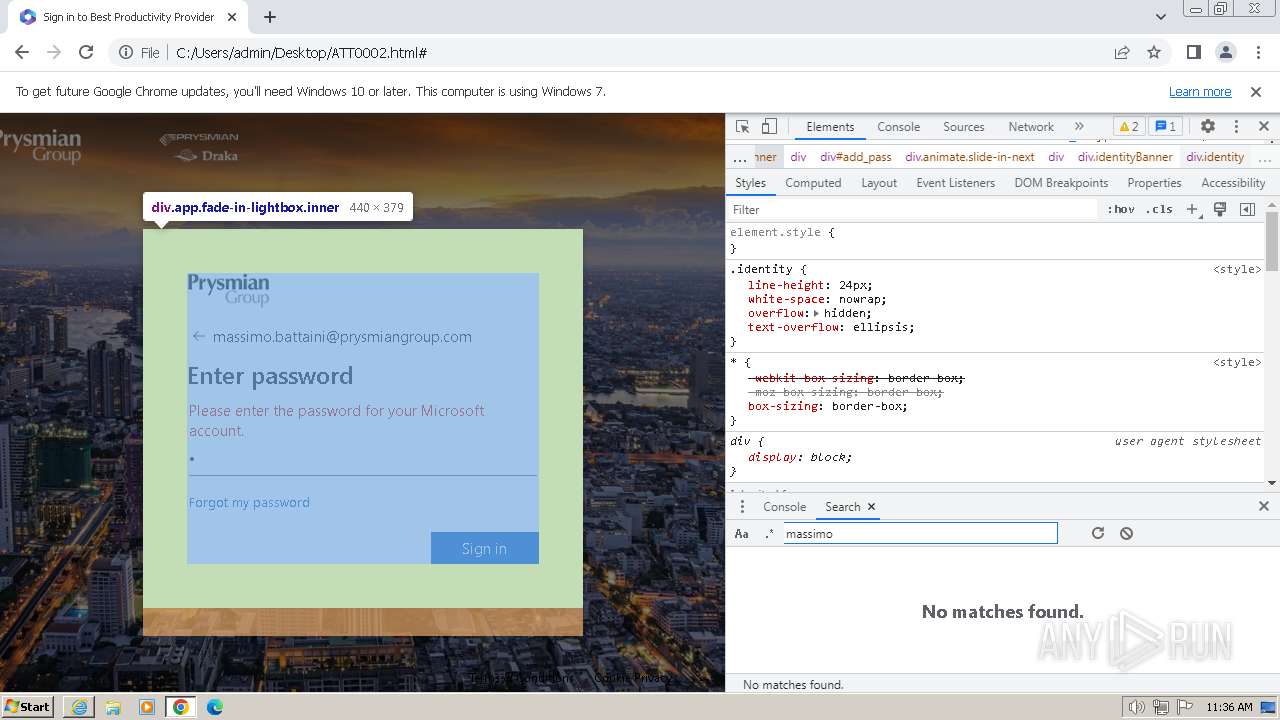
Task: Toggle rendering emulations paintbrush icon
Action: pyautogui.click(x=1220, y=210)
